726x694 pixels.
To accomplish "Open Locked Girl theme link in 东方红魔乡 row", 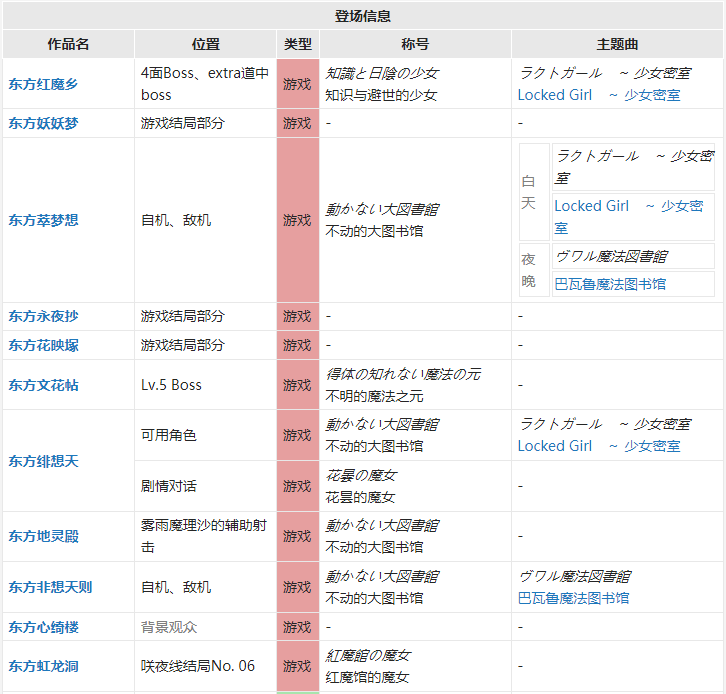I will 599,95.
